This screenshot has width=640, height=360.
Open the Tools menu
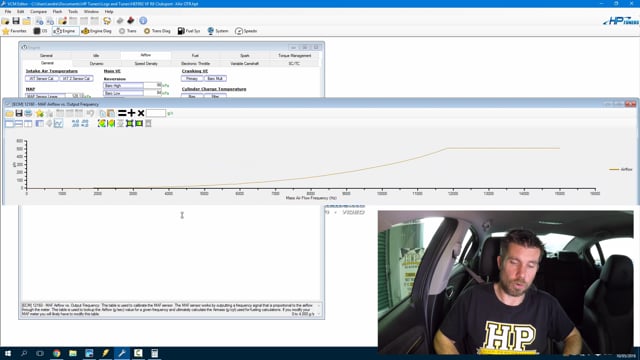73,12
